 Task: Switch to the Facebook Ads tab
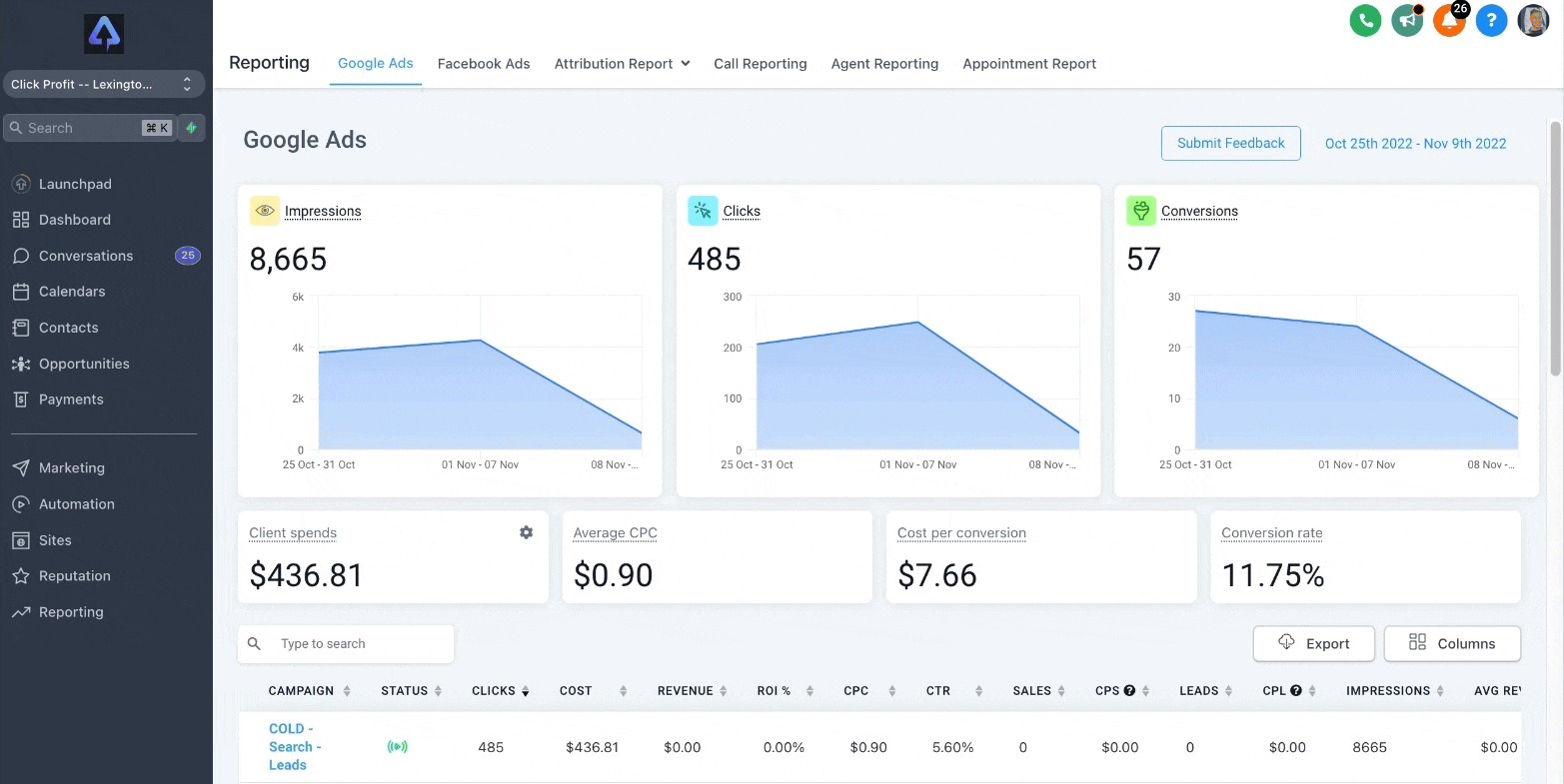click(484, 63)
